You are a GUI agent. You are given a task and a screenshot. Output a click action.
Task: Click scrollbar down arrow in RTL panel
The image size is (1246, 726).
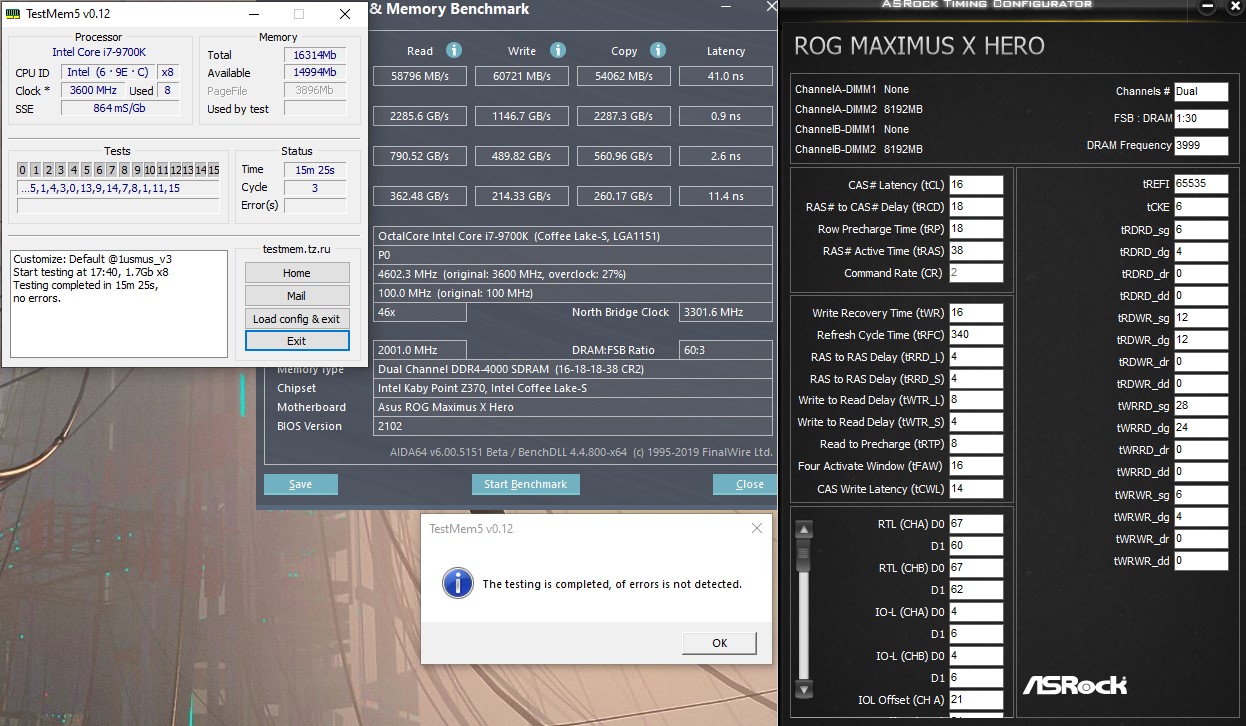(803, 689)
